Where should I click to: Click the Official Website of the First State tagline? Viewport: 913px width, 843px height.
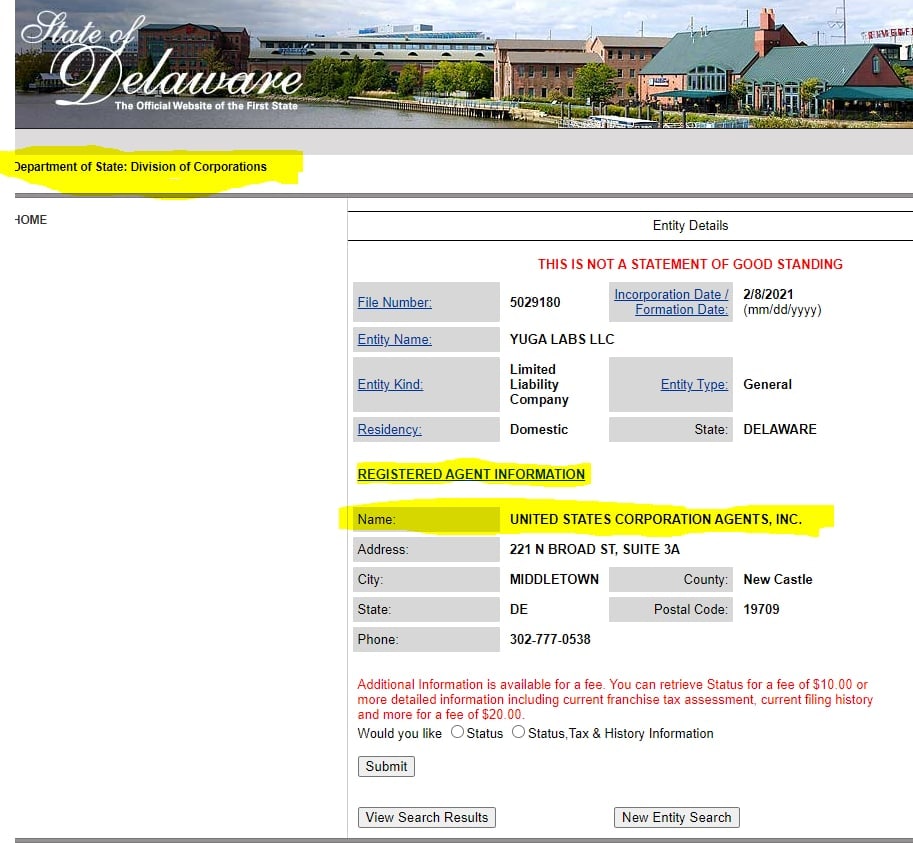tap(206, 105)
